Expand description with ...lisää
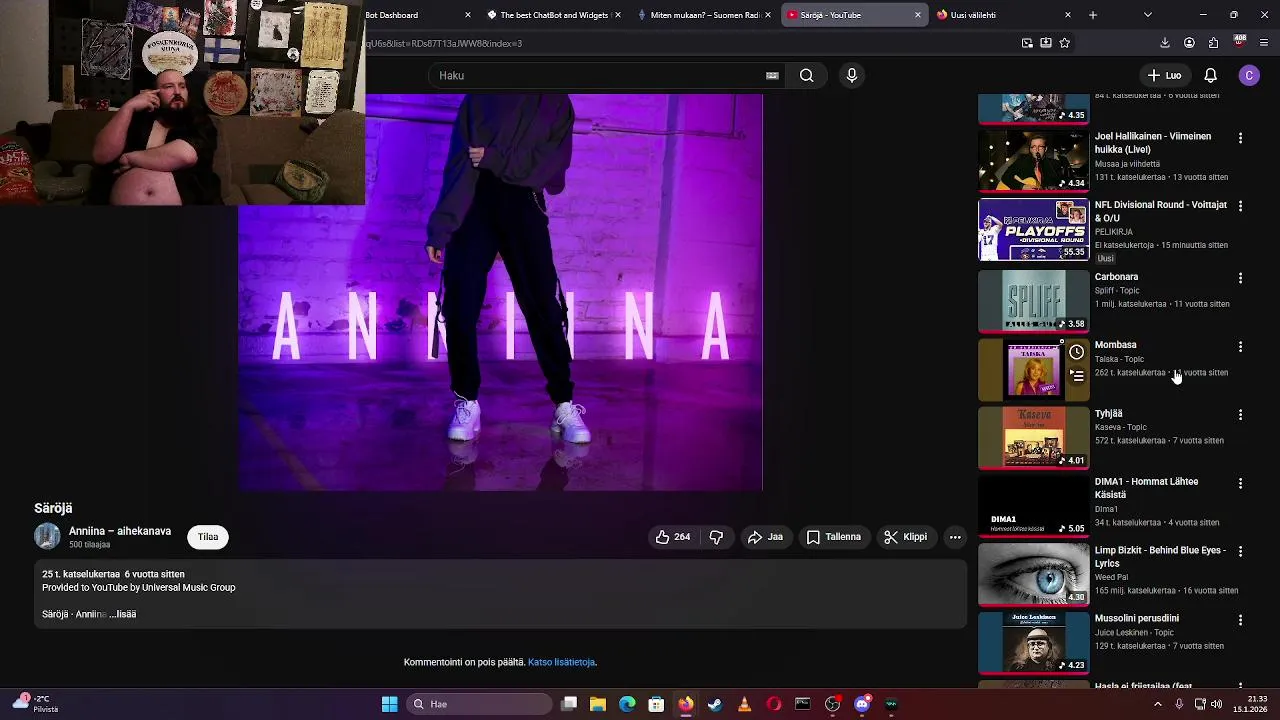 click(x=123, y=614)
